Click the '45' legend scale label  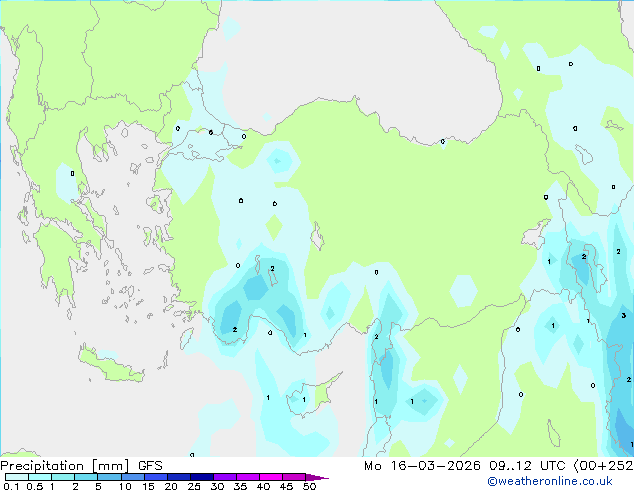tap(286, 486)
